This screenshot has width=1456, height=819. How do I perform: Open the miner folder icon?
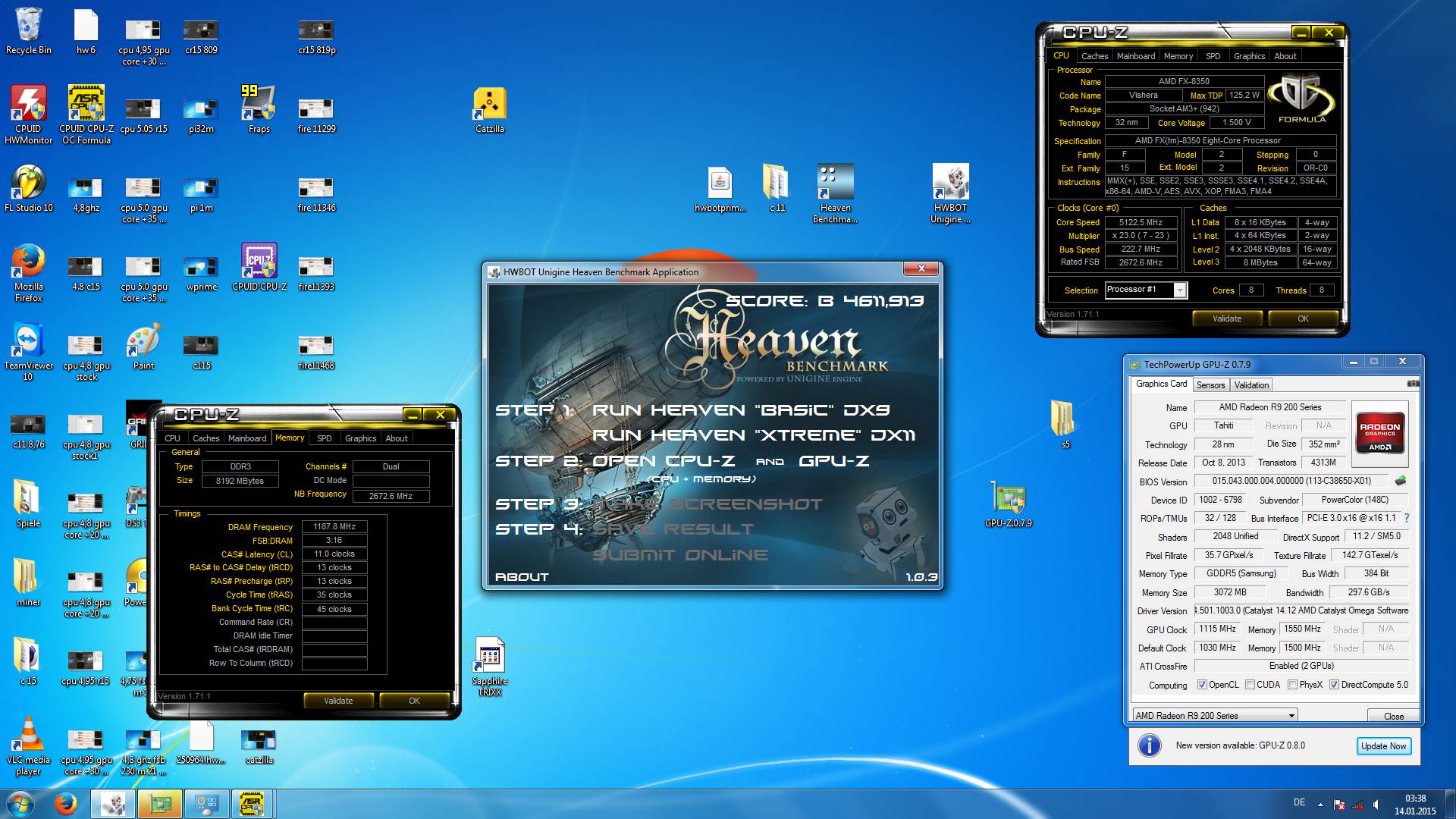coord(28,582)
